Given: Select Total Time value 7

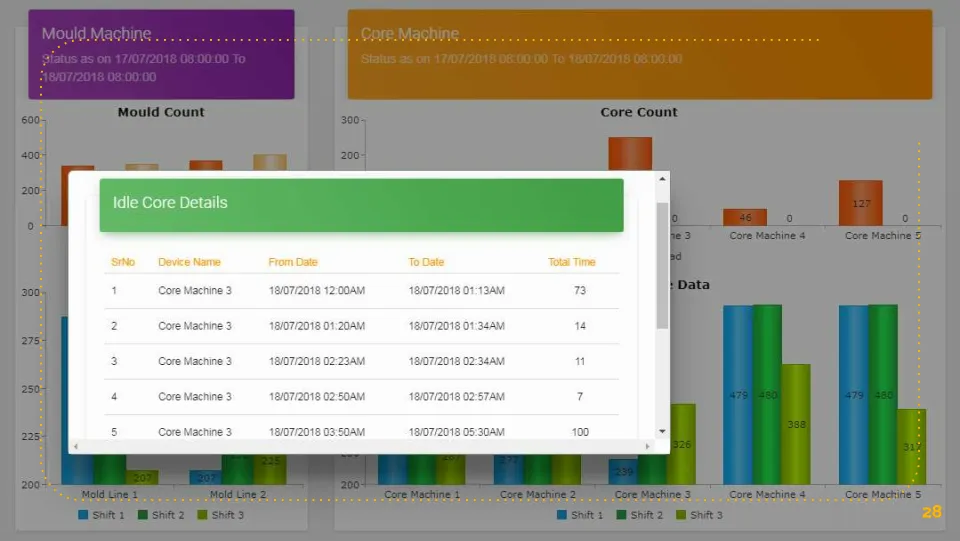Looking at the screenshot, I should pos(580,397).
